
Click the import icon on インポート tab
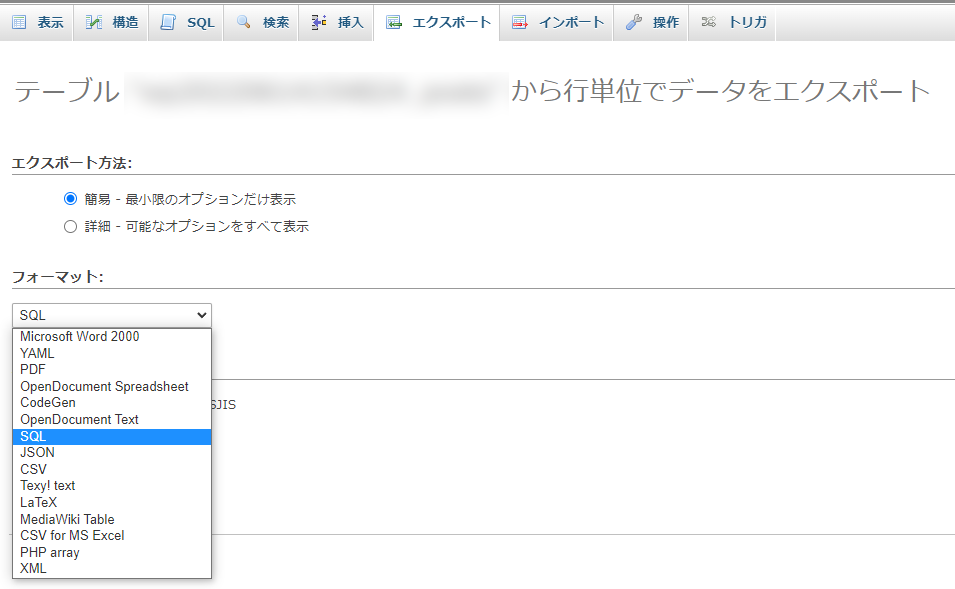520,22
